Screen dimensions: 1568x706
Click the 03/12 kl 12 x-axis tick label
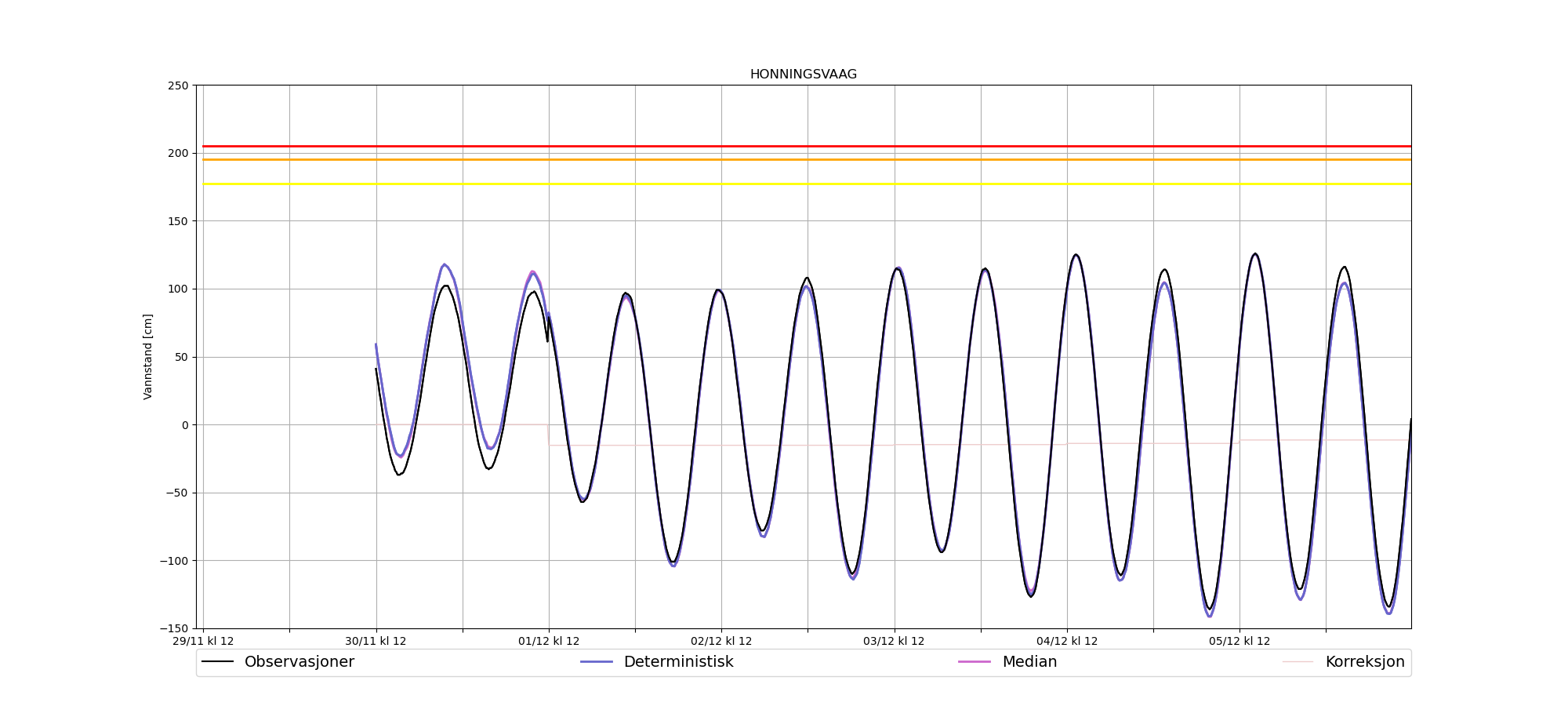[894, 641]
